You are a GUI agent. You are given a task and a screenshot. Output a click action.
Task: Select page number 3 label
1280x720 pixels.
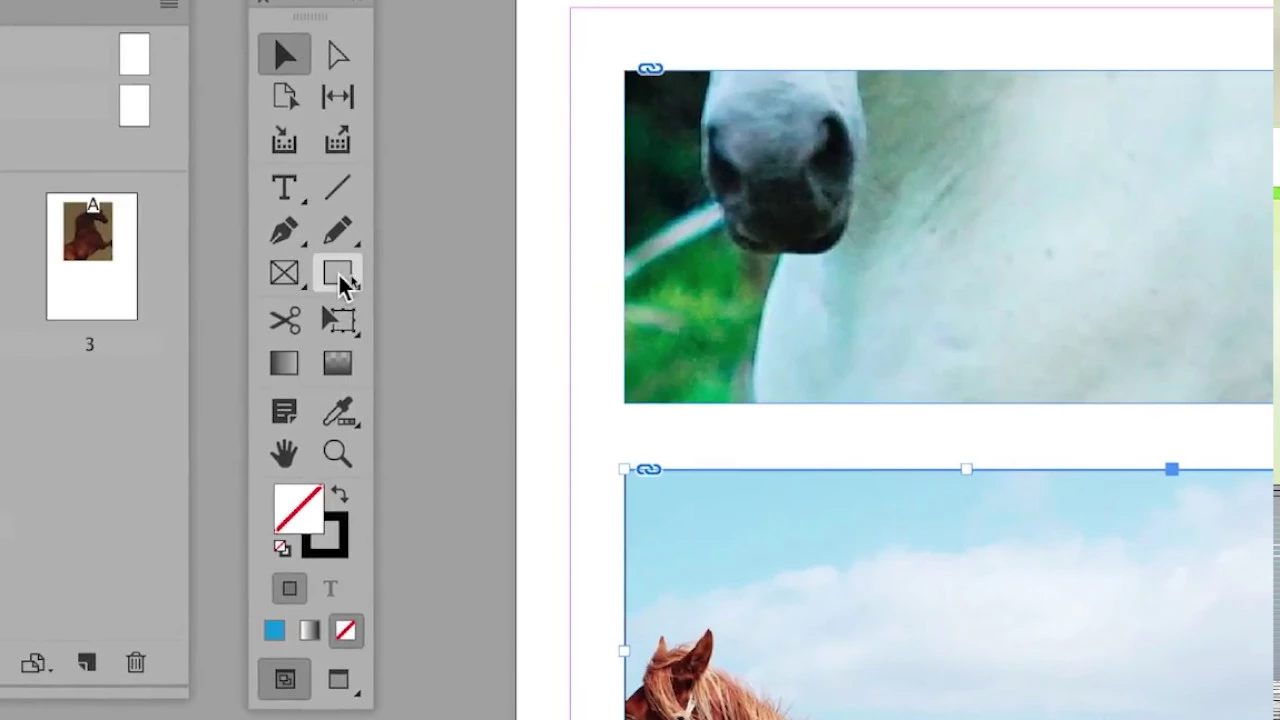(89, 344)
